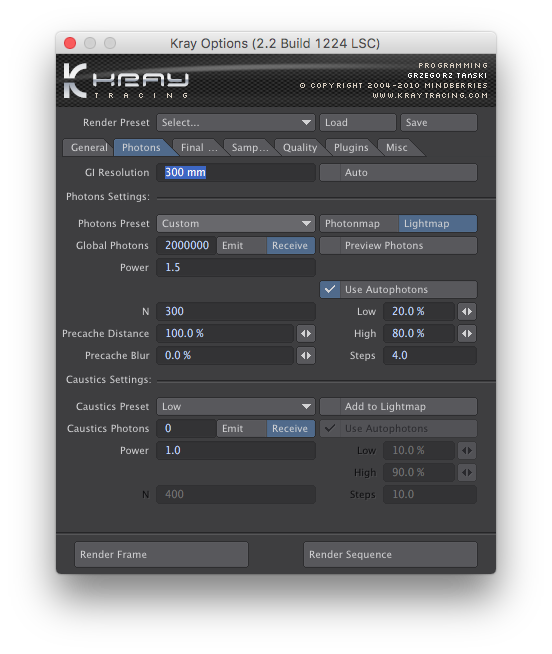Click the Load preset button
Image resolution: width=552 pixels, height=654 pixels.
point(358,123)
